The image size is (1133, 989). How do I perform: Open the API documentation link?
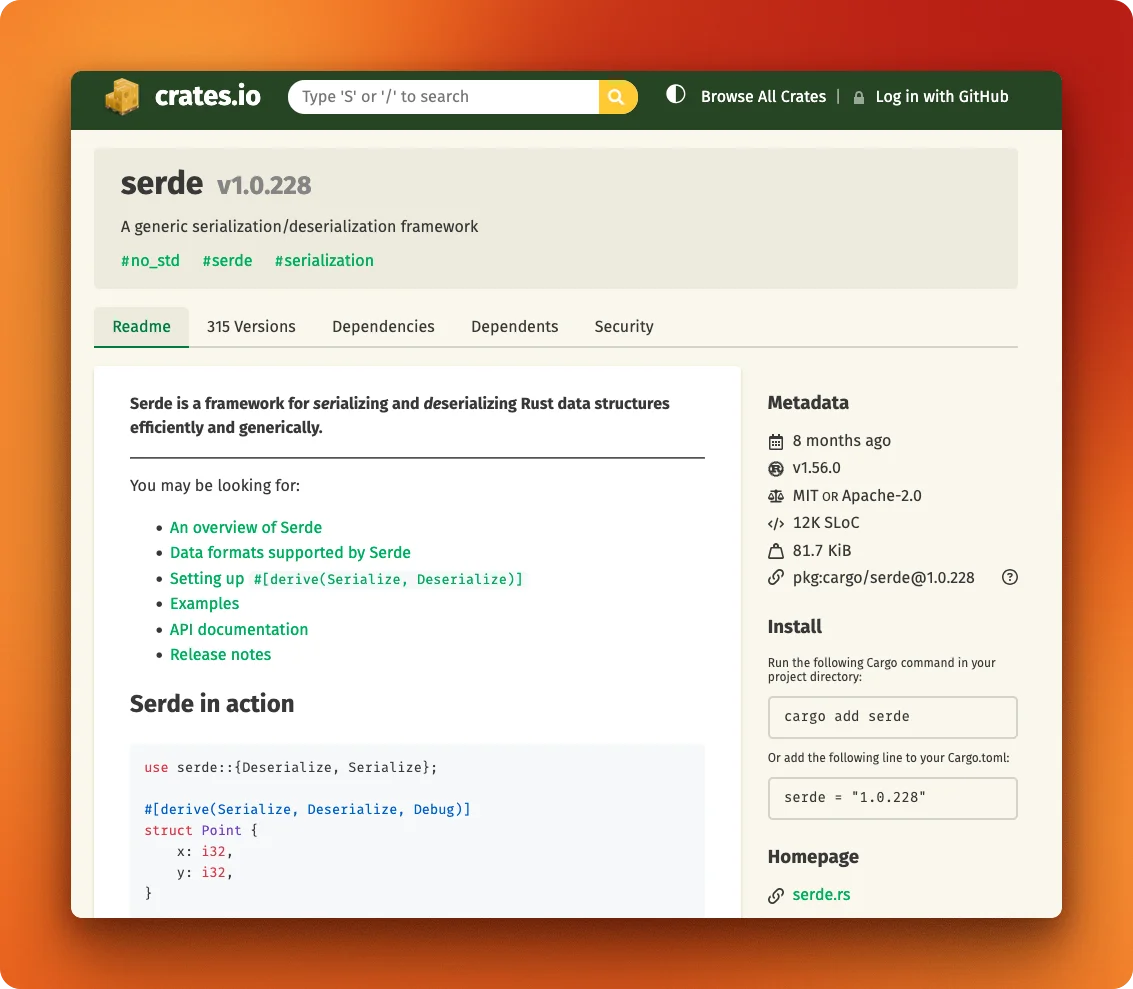(x=238, y=629)
